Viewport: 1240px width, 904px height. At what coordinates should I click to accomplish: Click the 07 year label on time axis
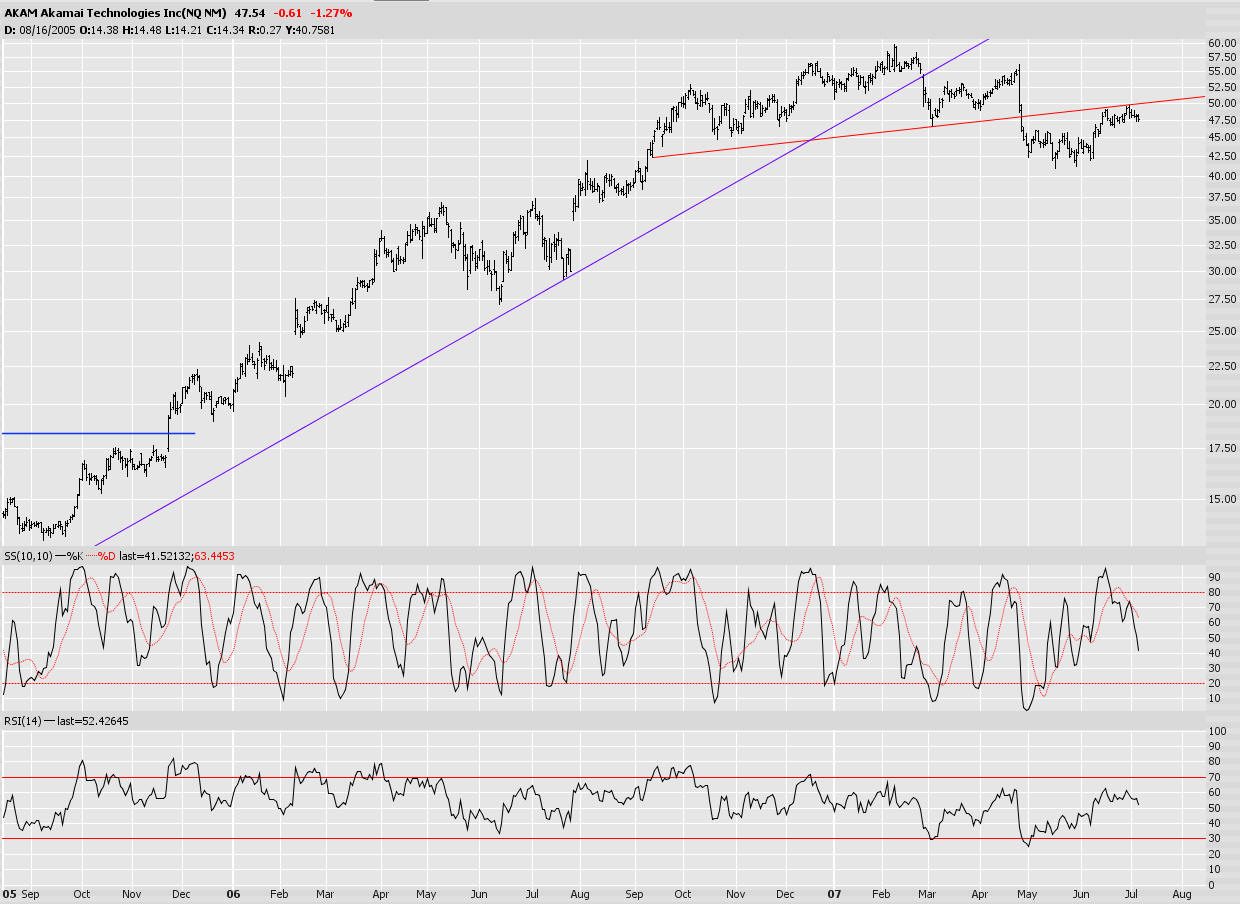click(835, 896)
